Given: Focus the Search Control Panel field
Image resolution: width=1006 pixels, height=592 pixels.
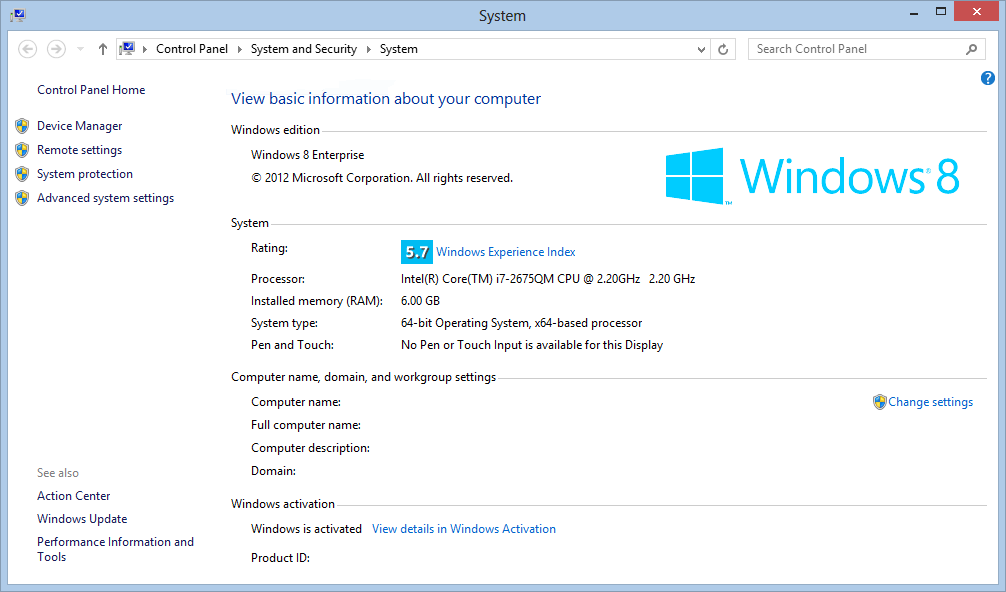Looking at the screenshot, I should coord(855,49).
